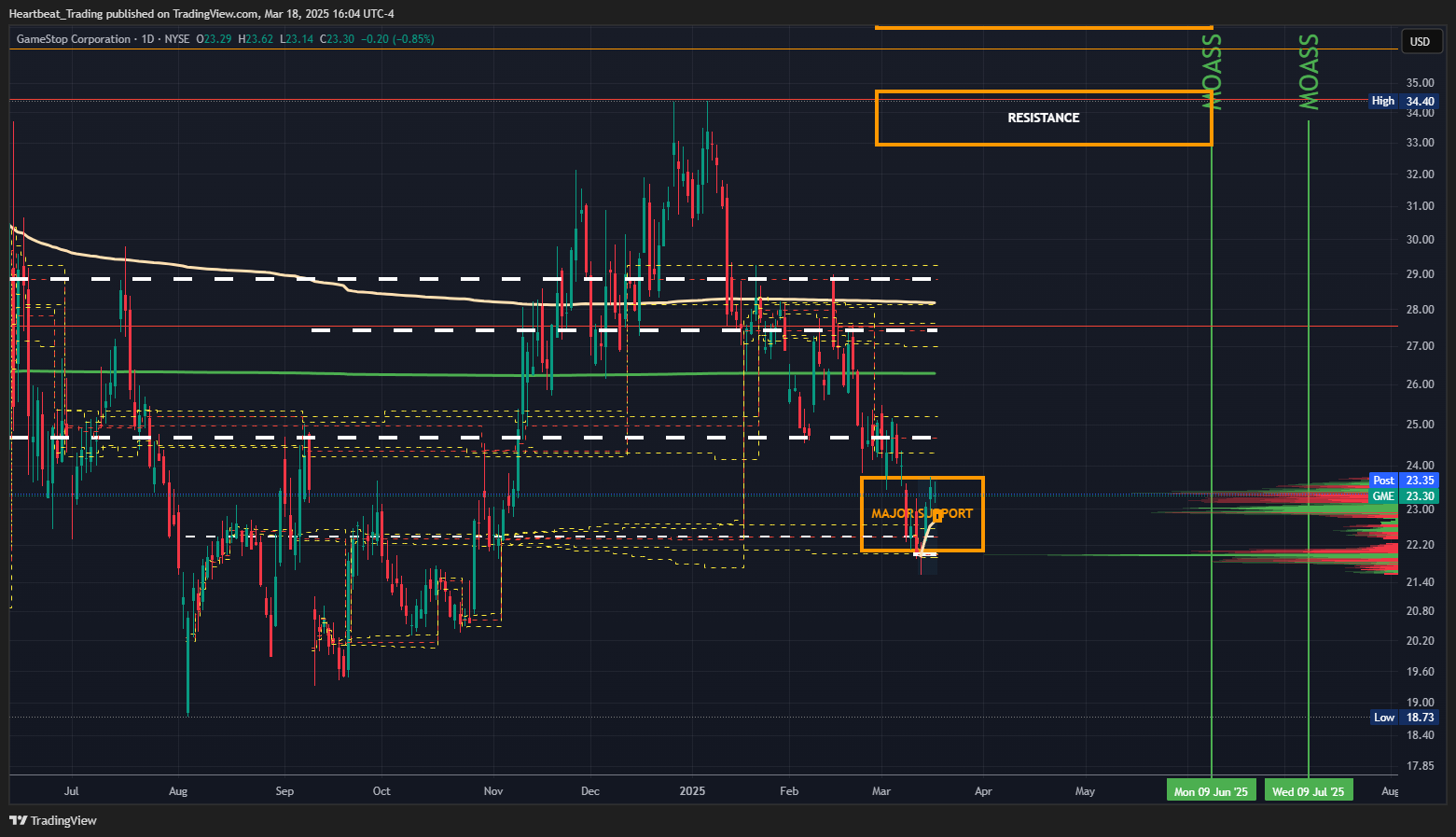The height and width of the screenshot is (837, 1456).
Task: Click the Jul label on time axis
Action: 71,791
